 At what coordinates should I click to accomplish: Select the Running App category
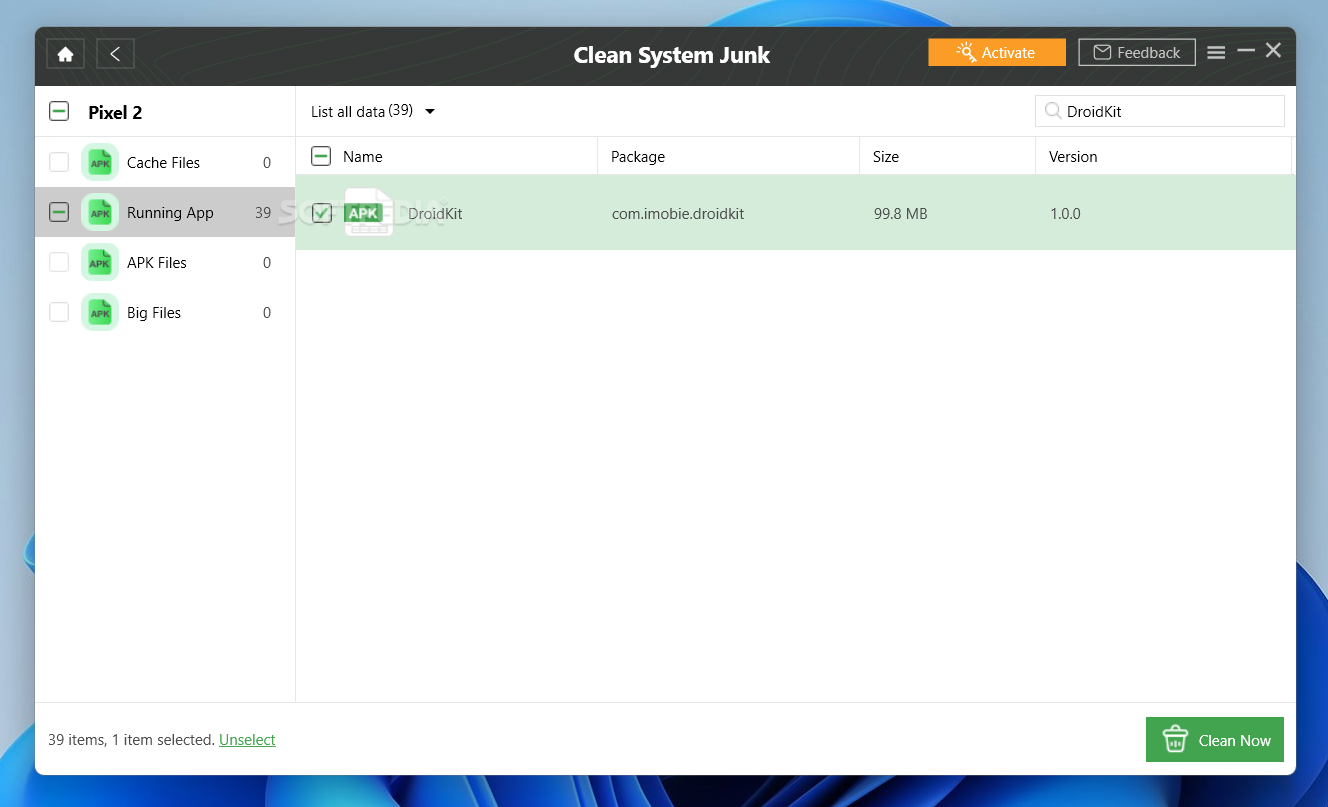(x=165, y=212)
